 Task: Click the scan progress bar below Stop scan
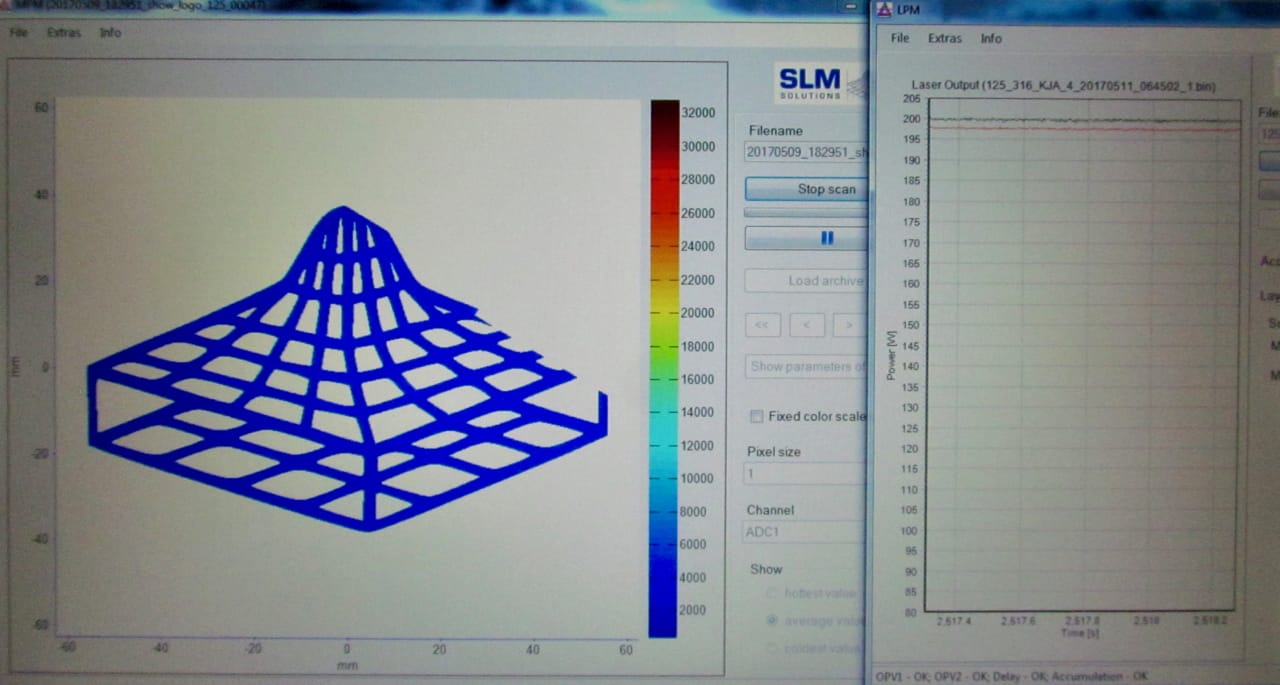tap(806, 212)
